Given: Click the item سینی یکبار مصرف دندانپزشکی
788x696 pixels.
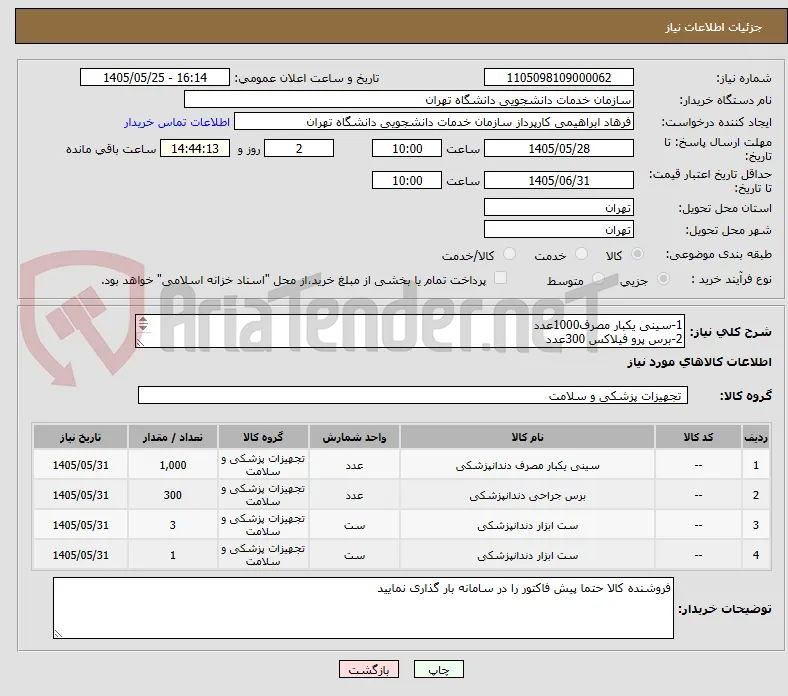Looking at the screenshot, I should tap(527, 465).
